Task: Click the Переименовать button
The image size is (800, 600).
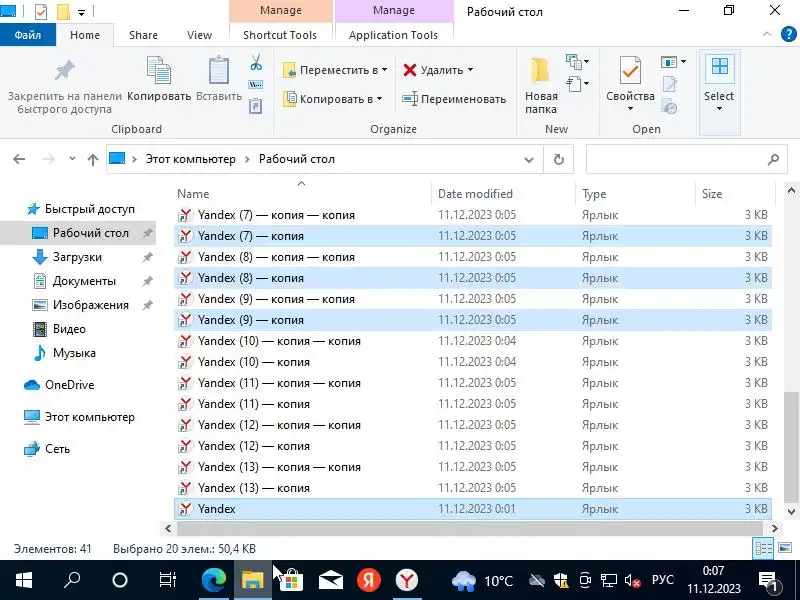Action: click(x=454, y=99)
